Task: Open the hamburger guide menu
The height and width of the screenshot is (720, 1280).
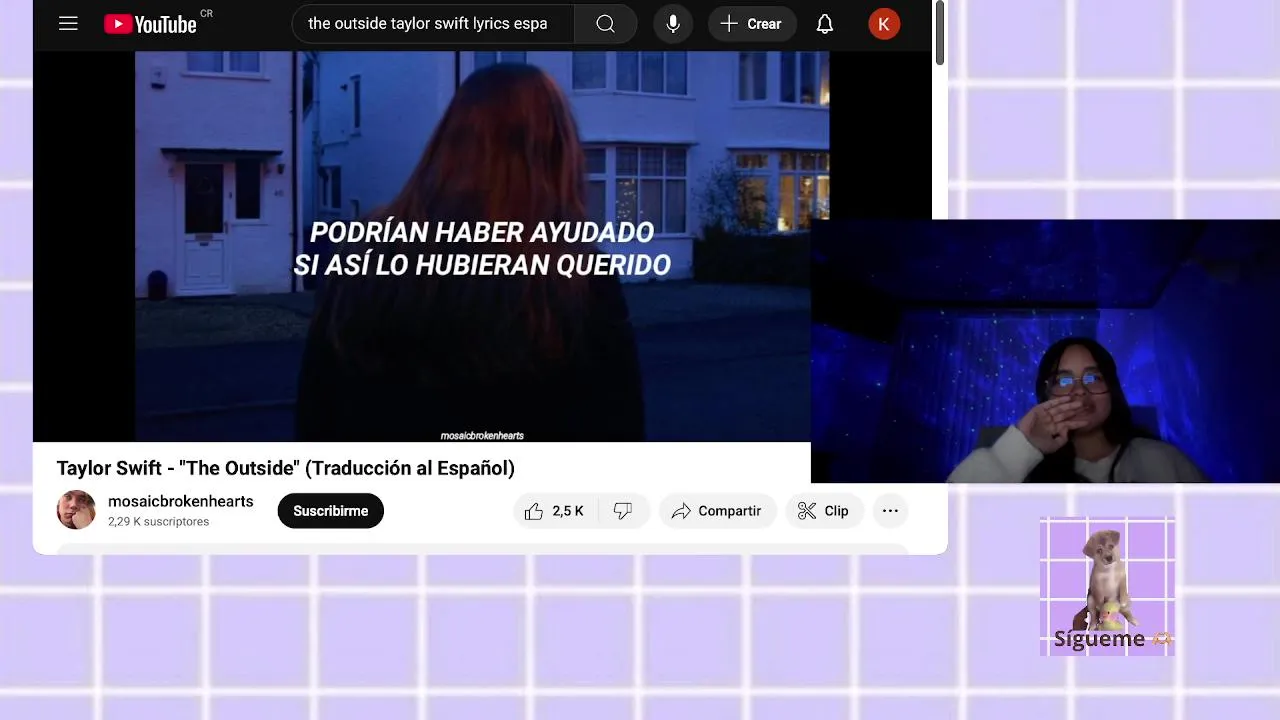Action: click(x=68, y=24)
